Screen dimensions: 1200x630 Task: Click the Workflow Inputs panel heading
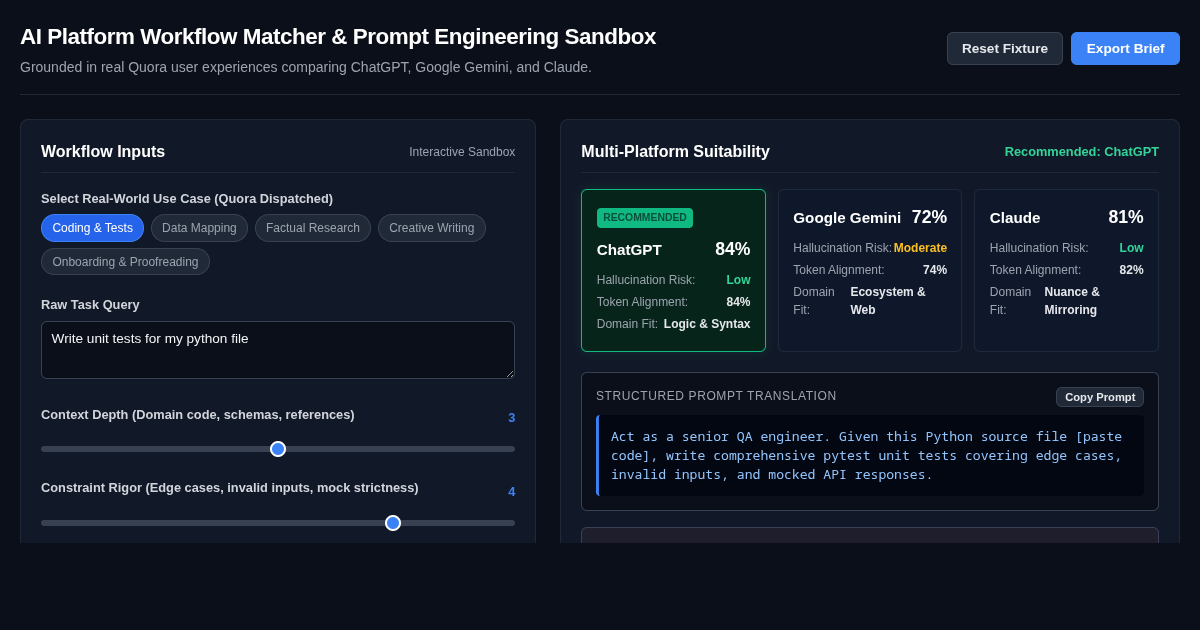103,152
